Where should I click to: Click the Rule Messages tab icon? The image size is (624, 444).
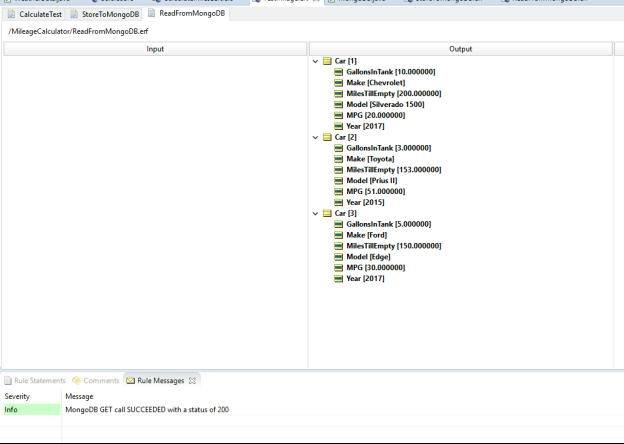[130, 381]
